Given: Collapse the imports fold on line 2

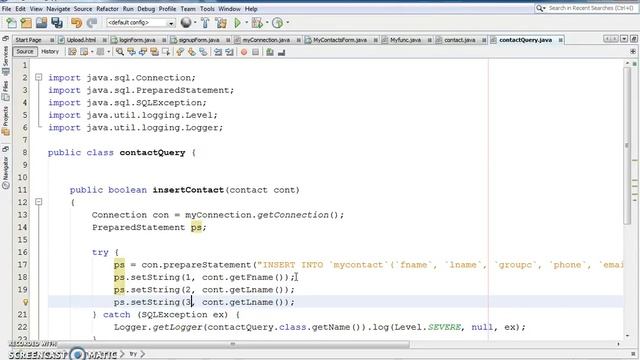Looking at the screenshot, I should 38,77.
